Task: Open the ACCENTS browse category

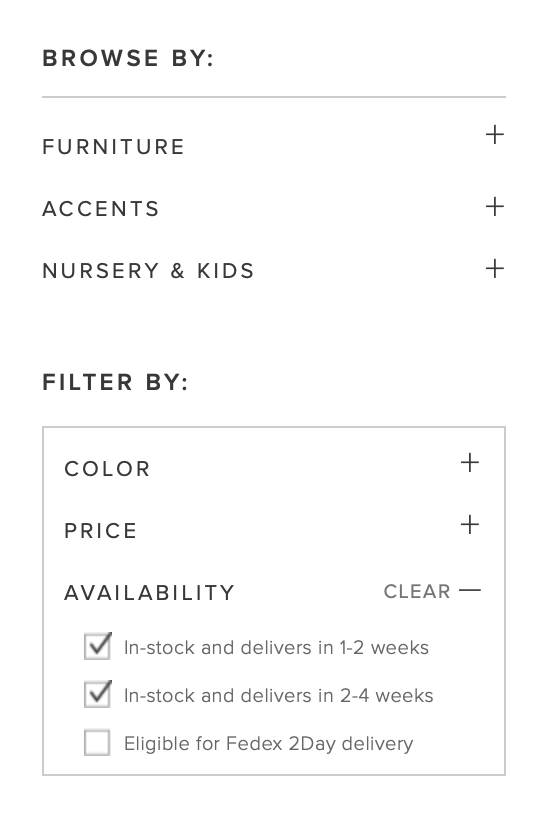Action: click(101, 209)
